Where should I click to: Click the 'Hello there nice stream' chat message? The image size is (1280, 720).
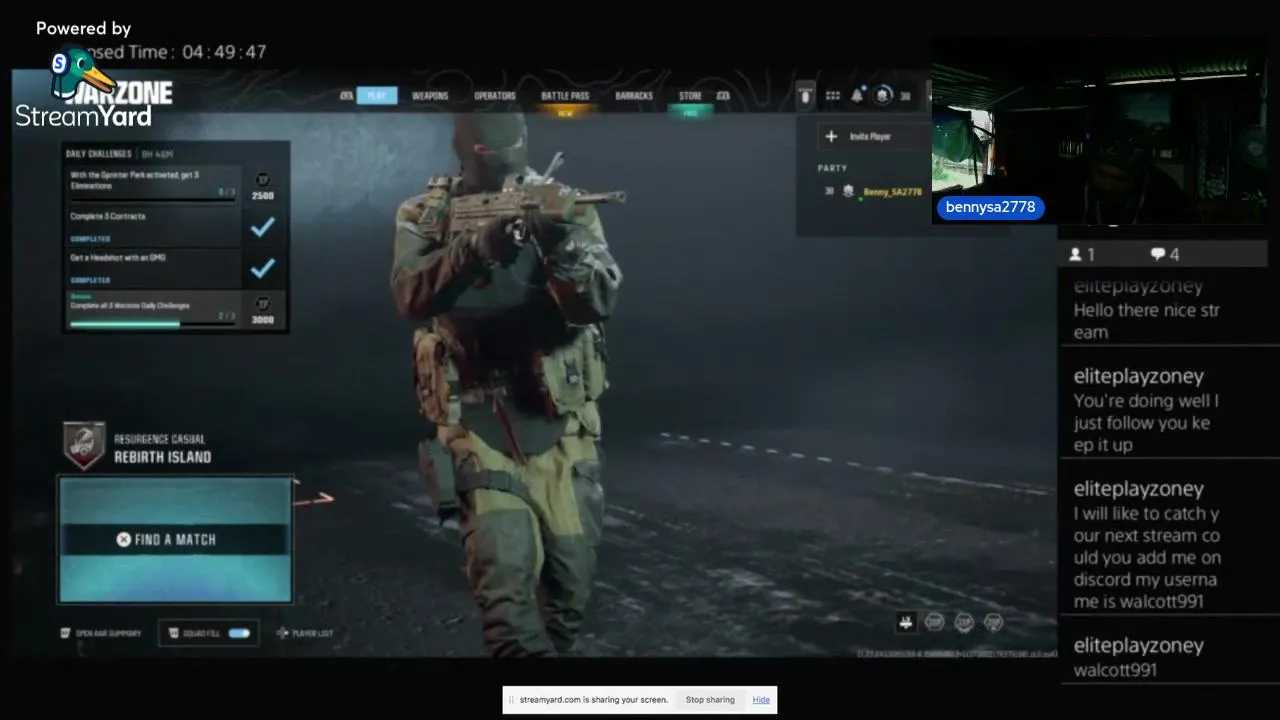point(1146,321)
